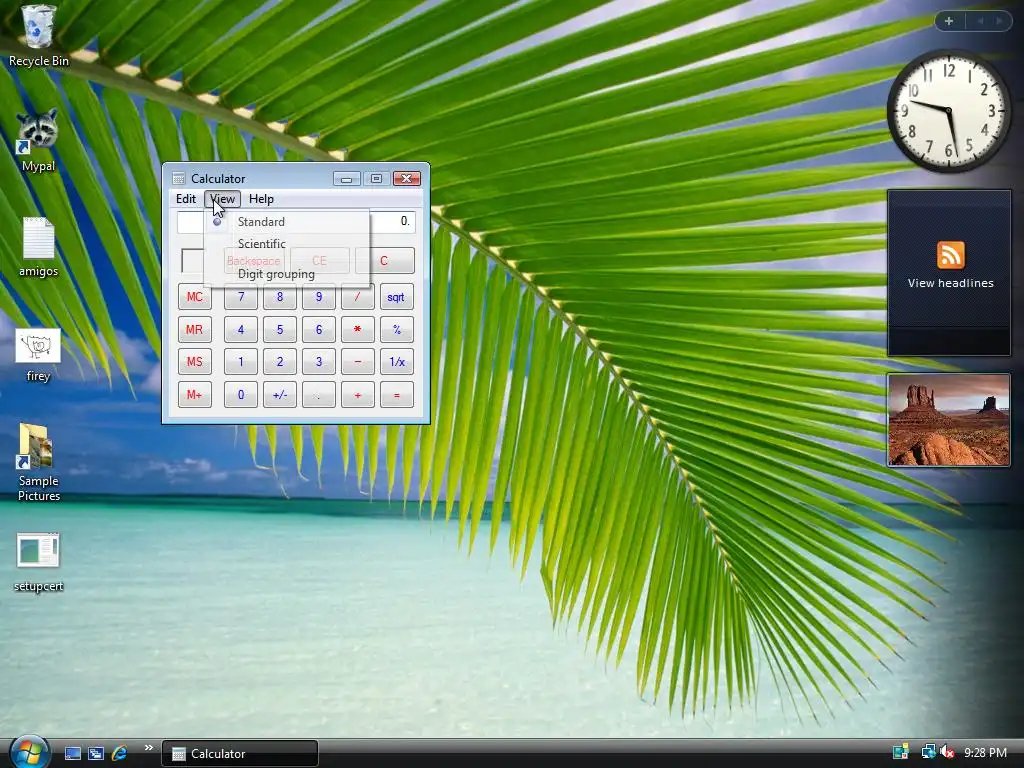
Task: Click the plus operator button
Action: pos(357,394)
